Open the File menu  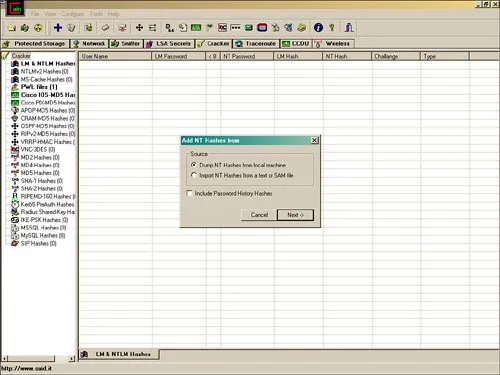point(35,14)
